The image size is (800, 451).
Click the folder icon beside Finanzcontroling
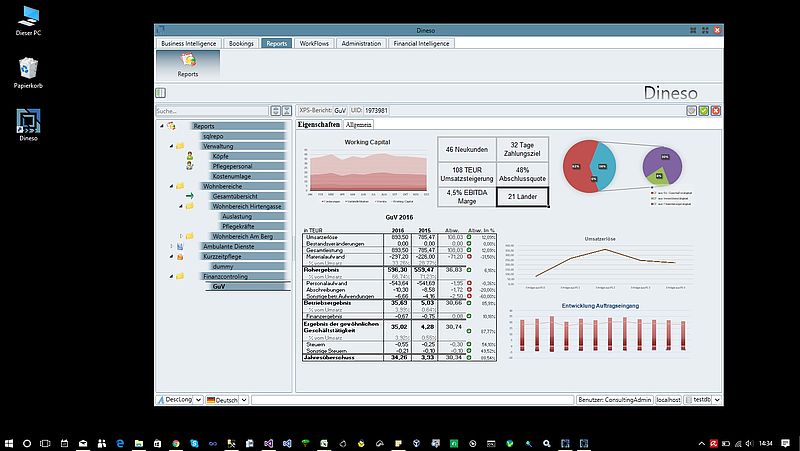pyautogui.click(x=180, y=276)
